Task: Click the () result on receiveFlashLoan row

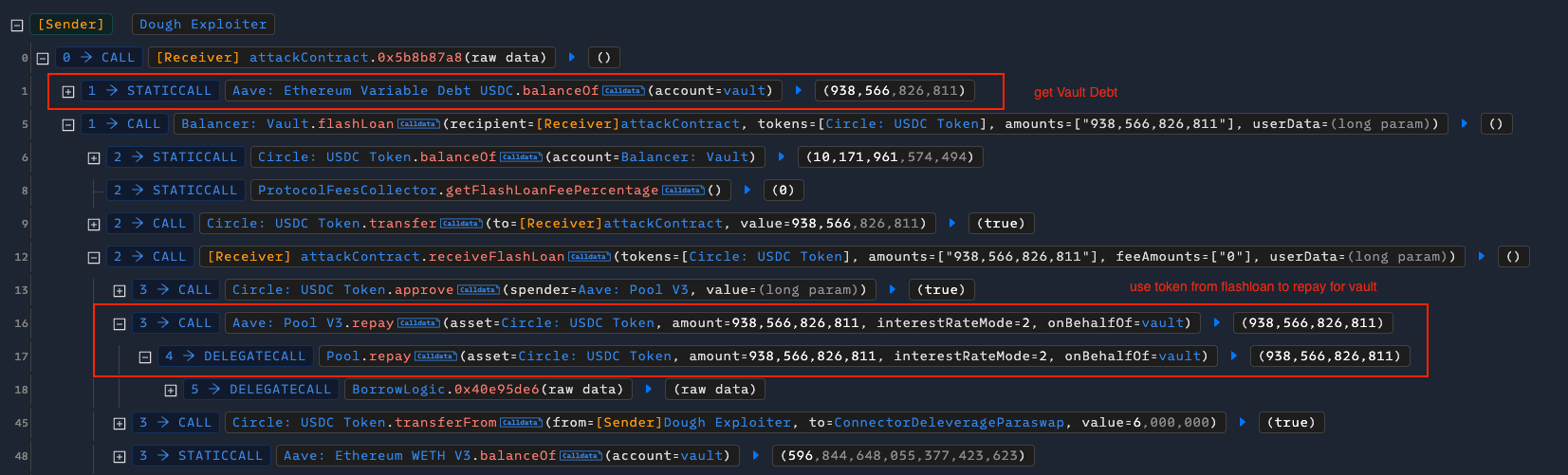Action: point(1513,257)
